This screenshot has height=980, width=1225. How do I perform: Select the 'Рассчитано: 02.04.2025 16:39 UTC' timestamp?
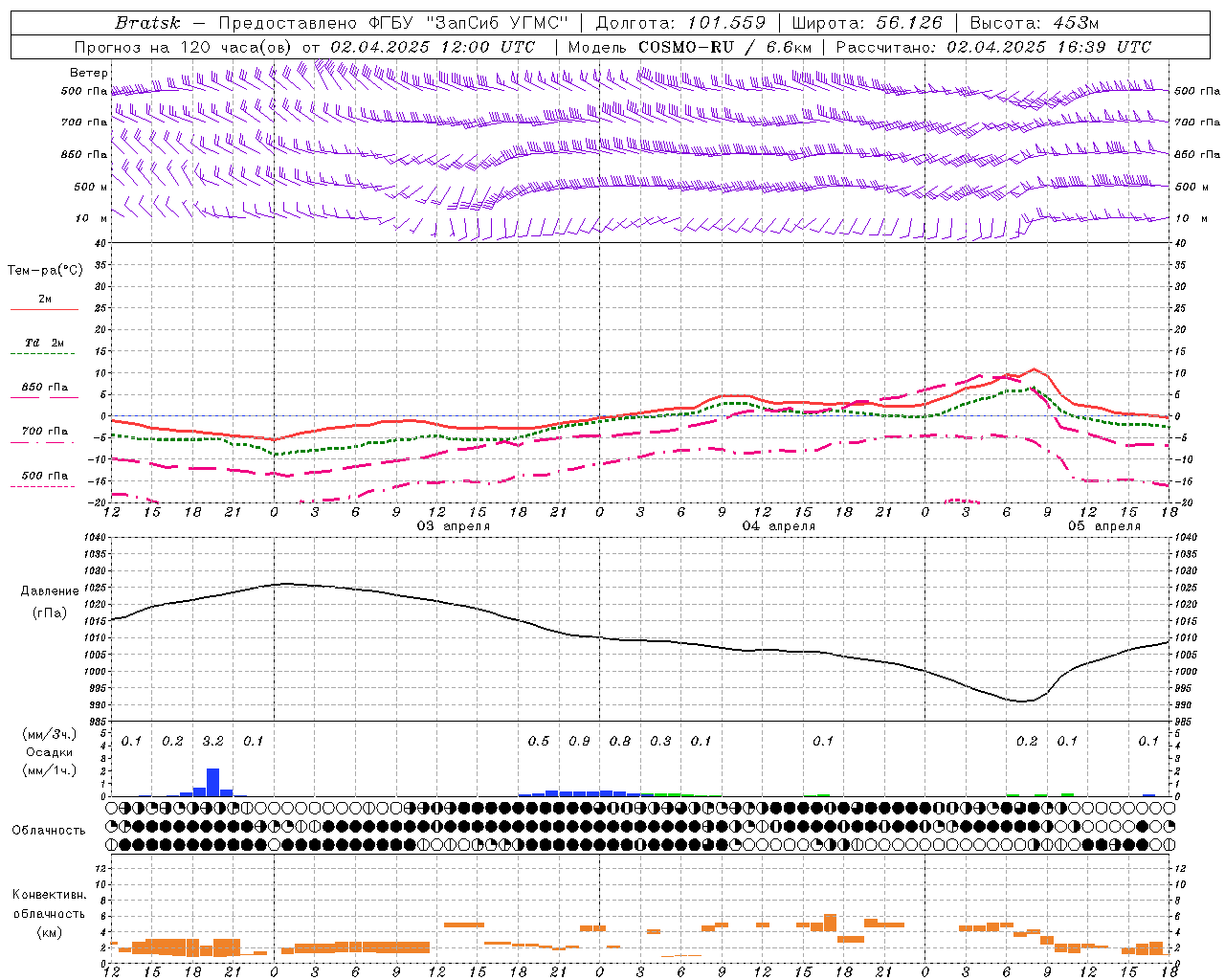pyautogui.click(x=993, y=47)
